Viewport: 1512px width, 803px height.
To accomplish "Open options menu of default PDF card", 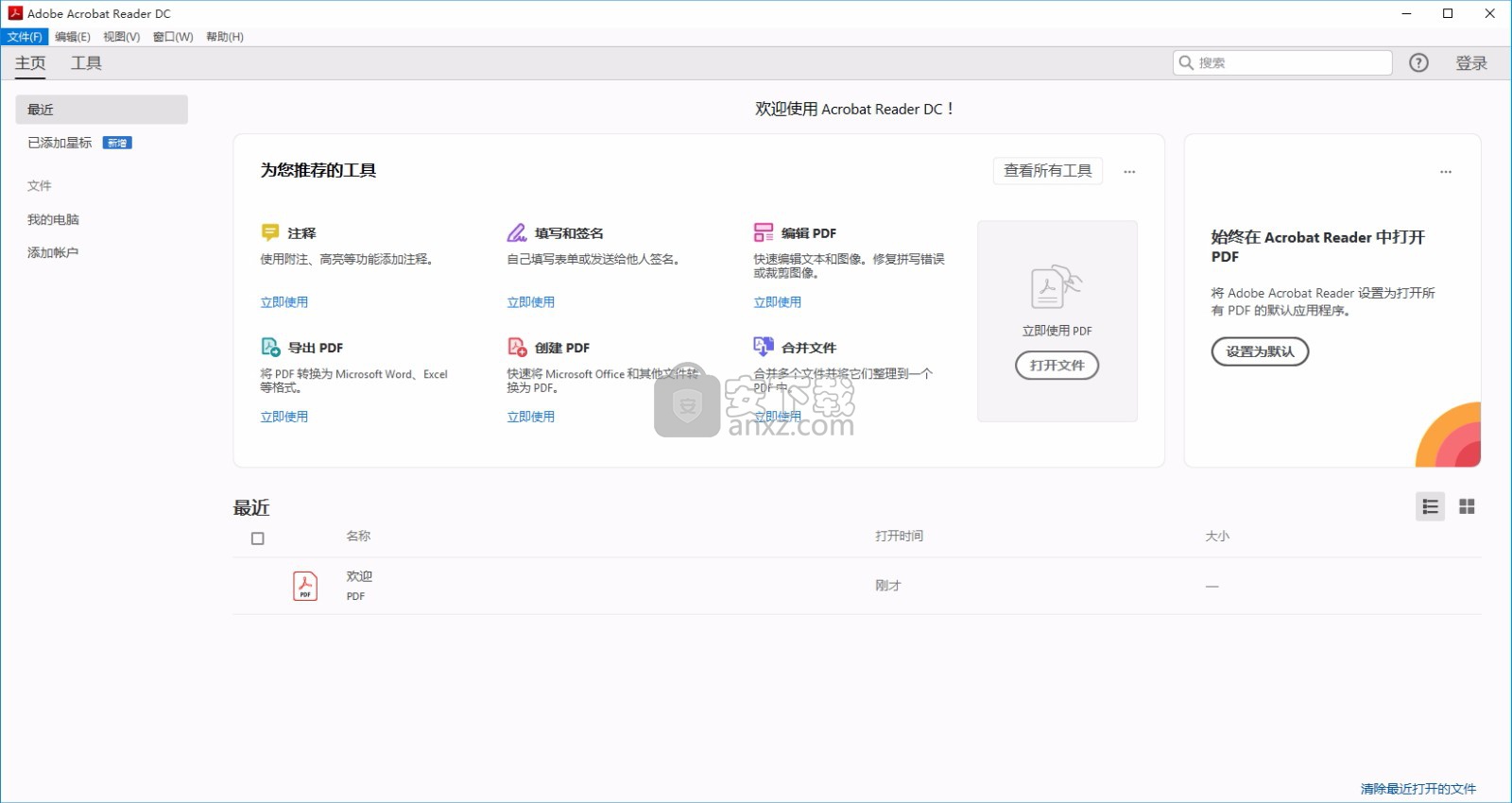I will point(1446,172).
